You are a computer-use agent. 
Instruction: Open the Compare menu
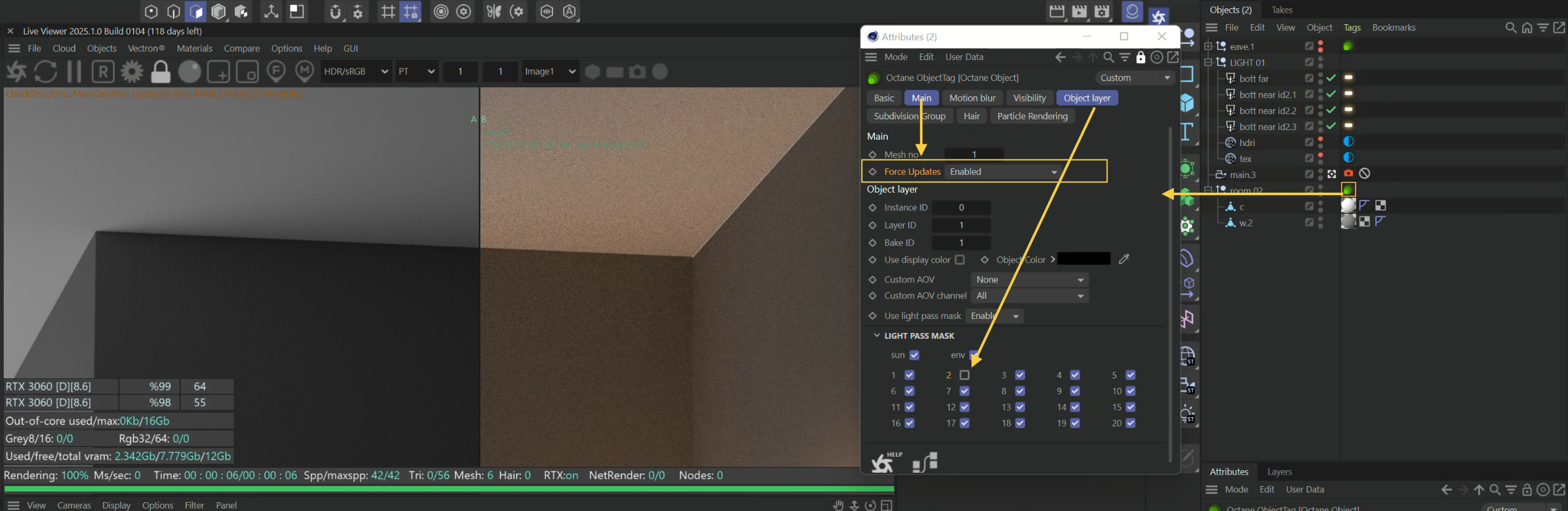(242, 48)
